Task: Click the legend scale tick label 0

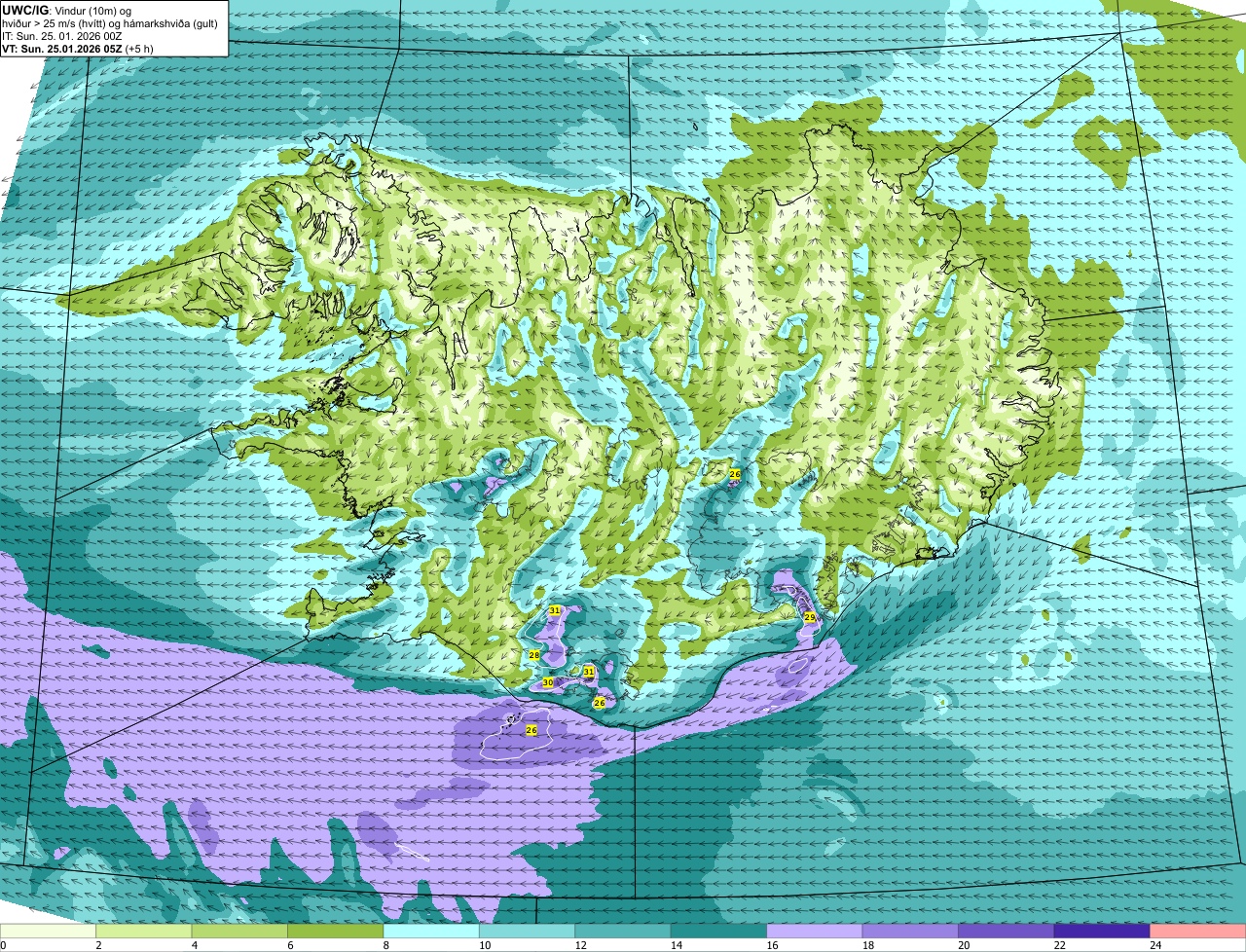Action: pos(3,945)
